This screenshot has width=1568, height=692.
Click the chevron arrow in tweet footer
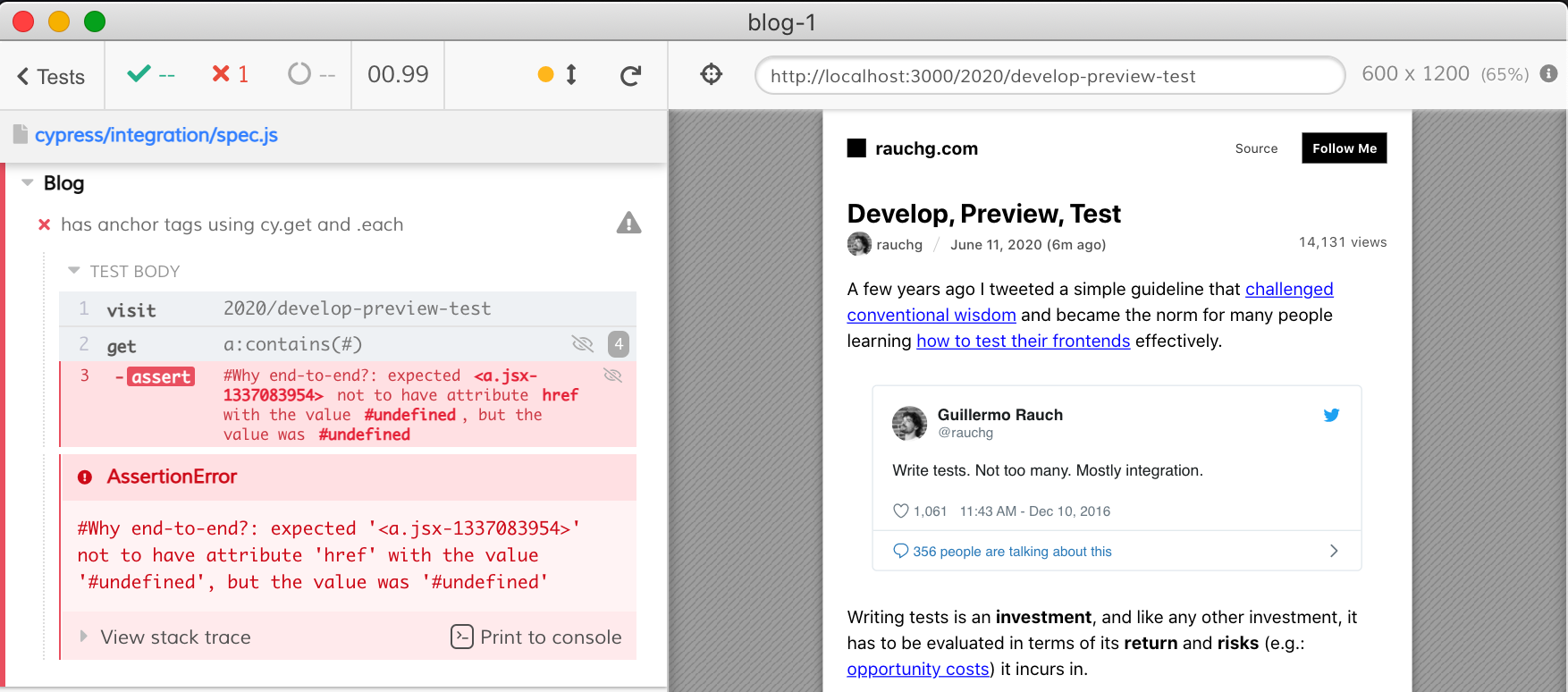[x=1334, y=551]
